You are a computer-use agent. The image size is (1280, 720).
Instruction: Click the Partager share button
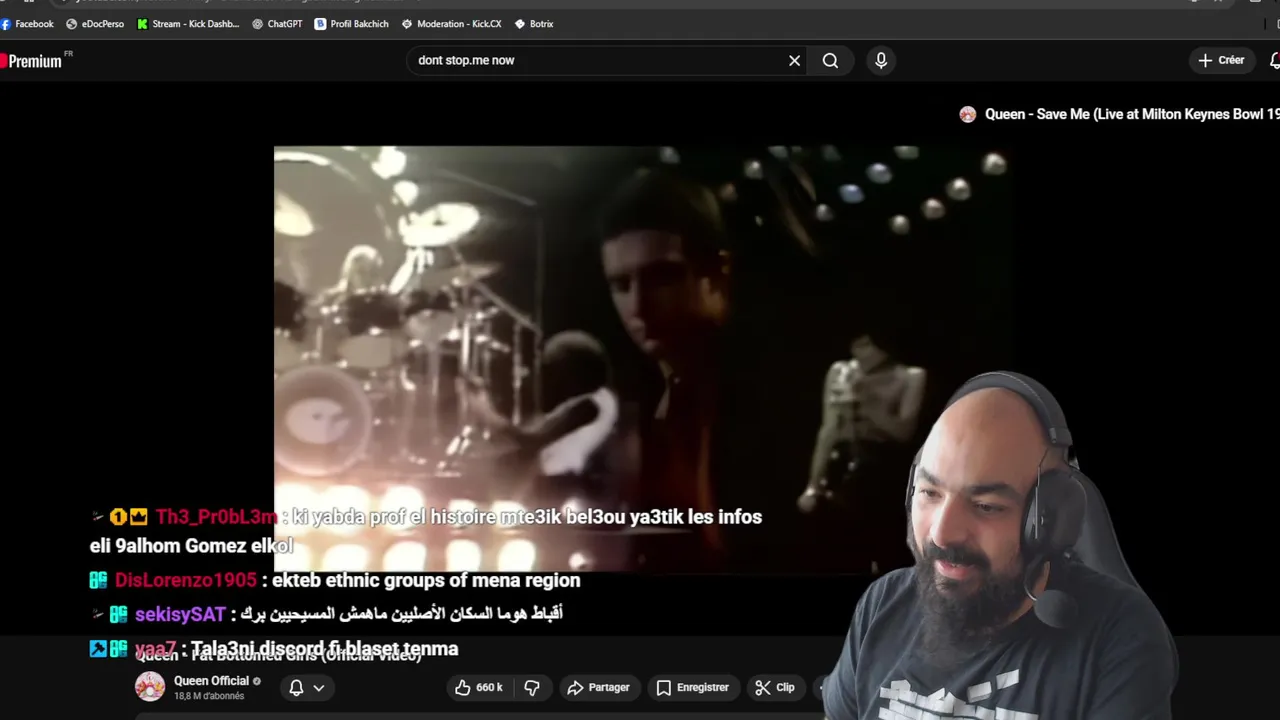pos(598,687)
